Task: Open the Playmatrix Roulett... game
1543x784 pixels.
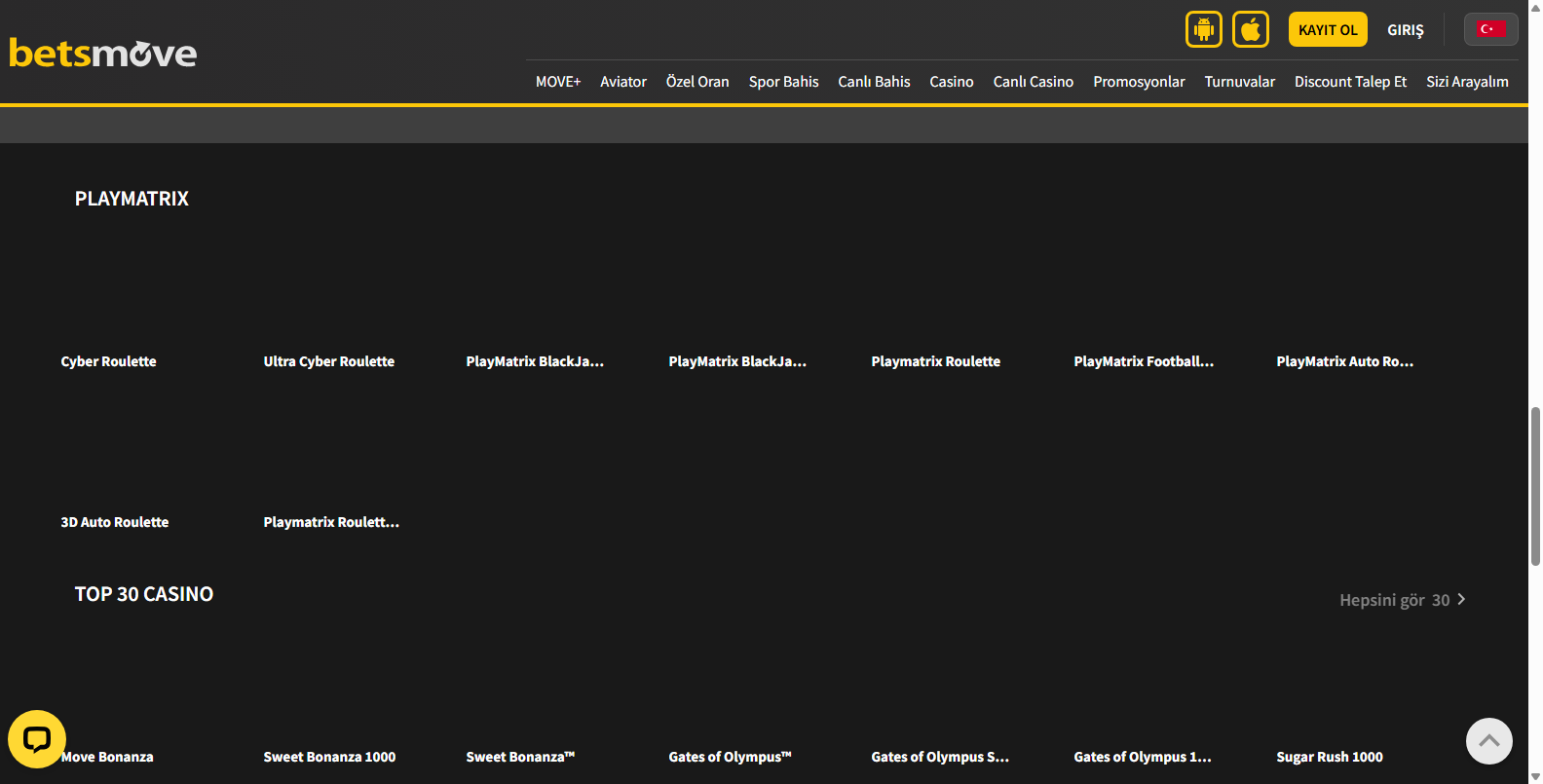Action: coord(331,522)
